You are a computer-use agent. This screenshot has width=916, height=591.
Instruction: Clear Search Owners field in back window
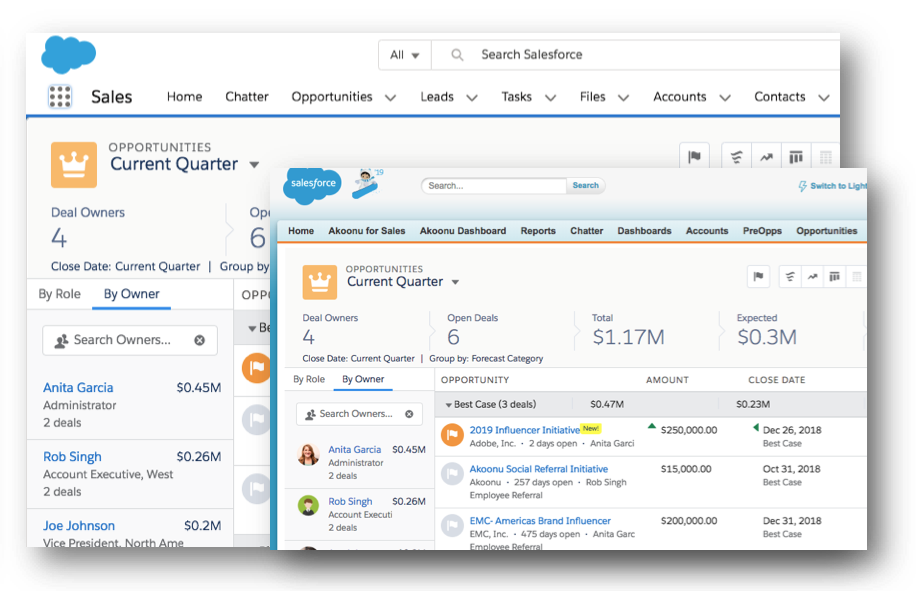click(x=200, y=340)
